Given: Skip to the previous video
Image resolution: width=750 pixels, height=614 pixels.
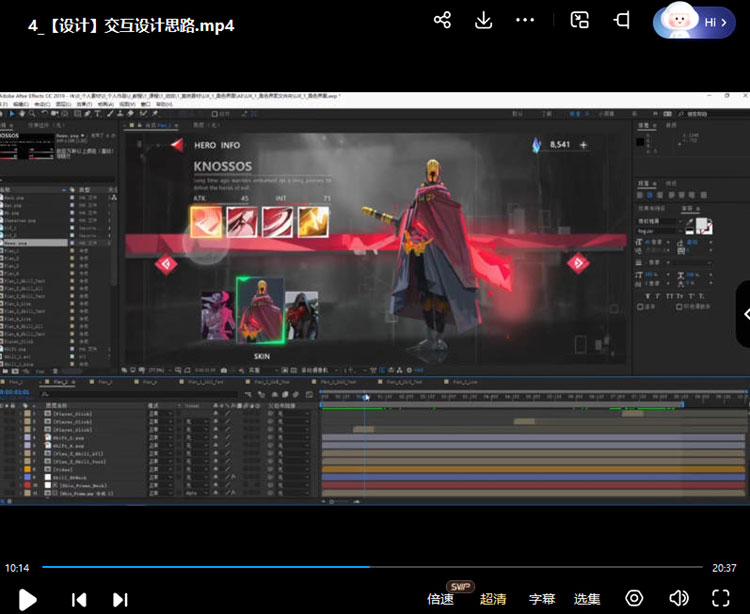Looking at the screenshot, I should pyautogui.click(x=79, y=599).
